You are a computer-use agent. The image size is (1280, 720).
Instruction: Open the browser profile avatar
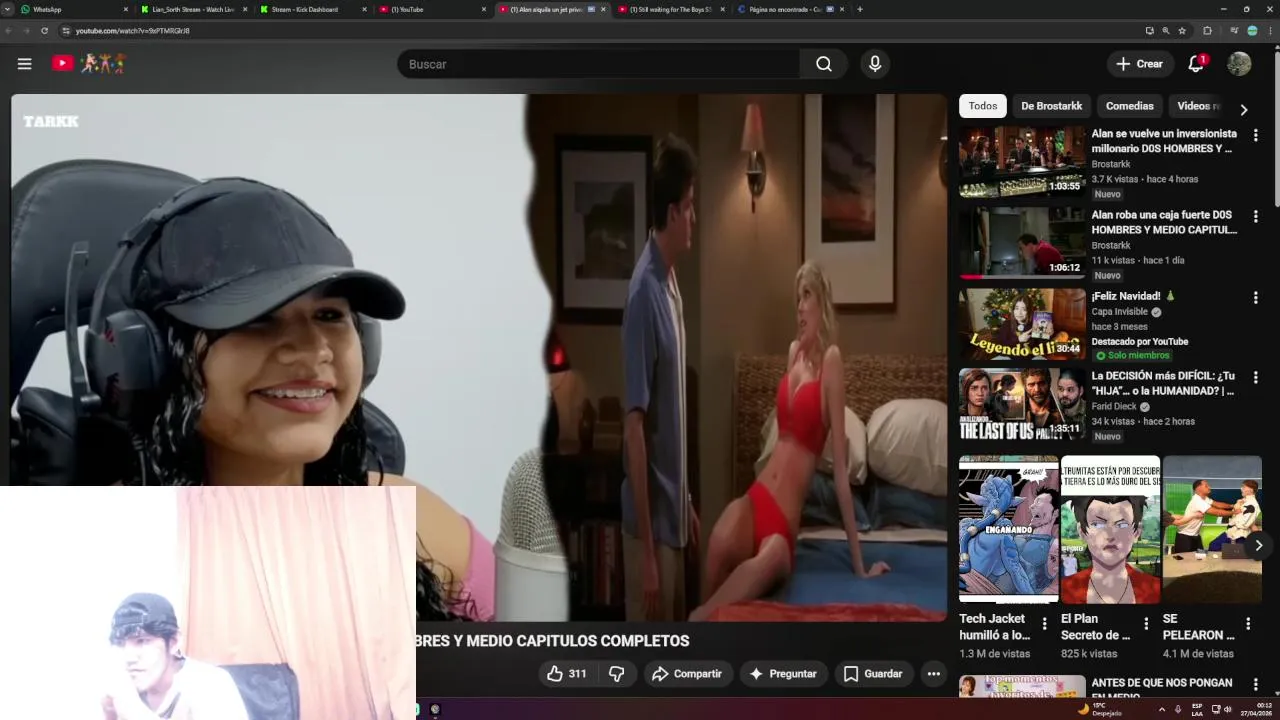click(1252, 31)
